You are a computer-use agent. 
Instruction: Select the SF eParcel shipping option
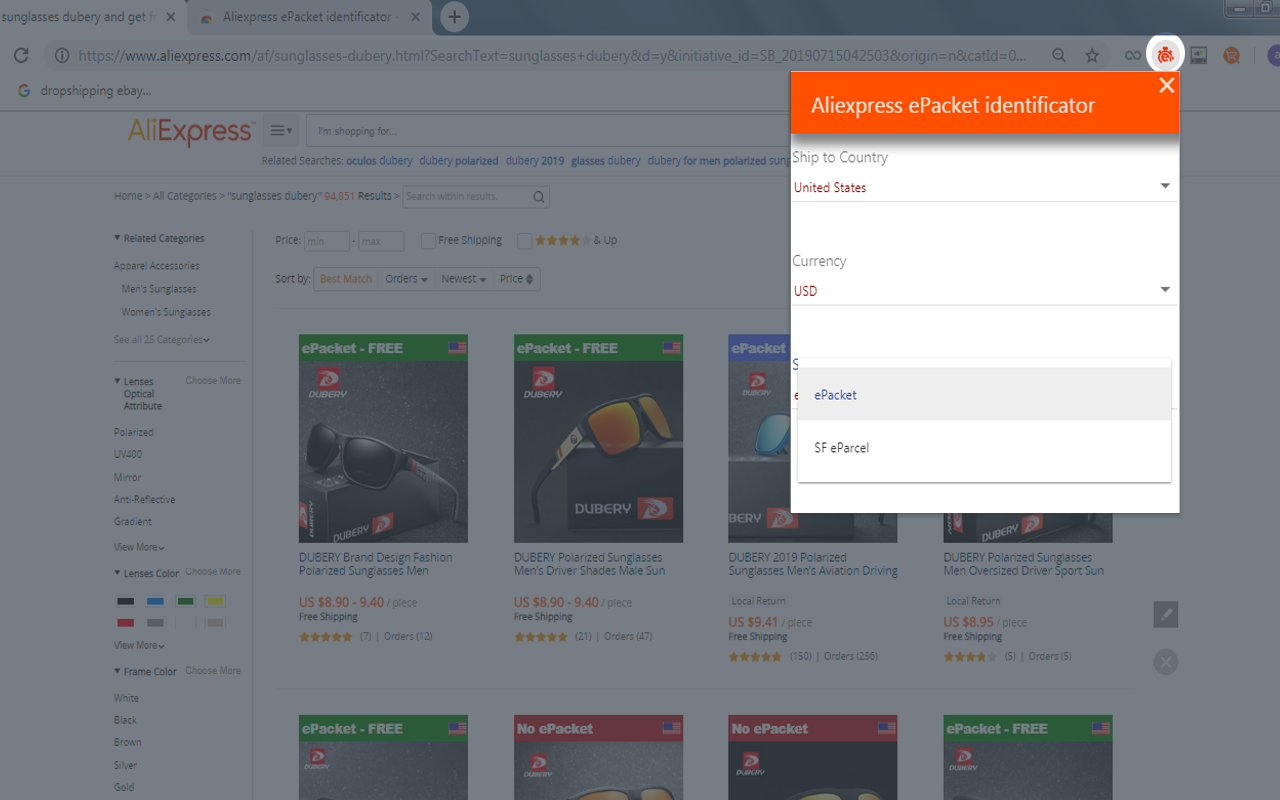[x=984, y=448]
